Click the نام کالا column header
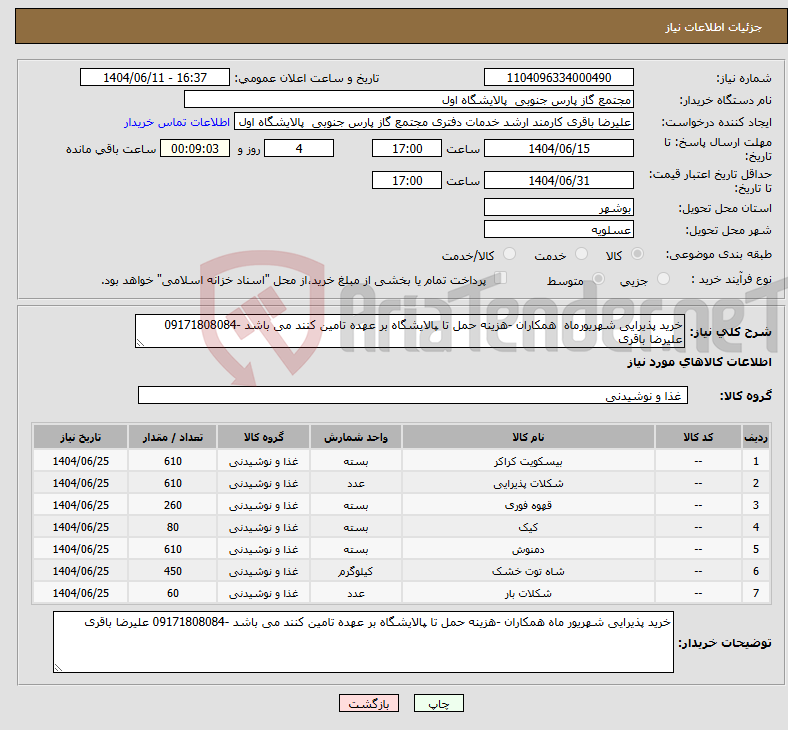This screenshot has height=730, width=788. tap(528, 438)
